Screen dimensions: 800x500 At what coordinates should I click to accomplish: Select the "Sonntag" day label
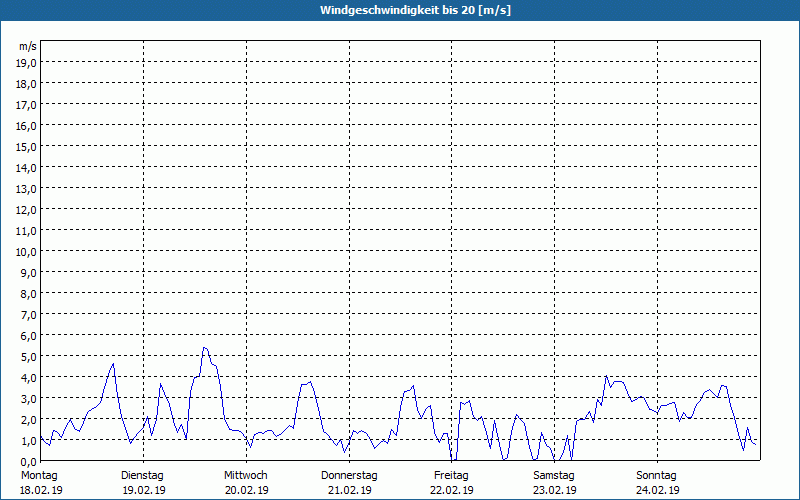pyautogui.click(x=657, y=475)
